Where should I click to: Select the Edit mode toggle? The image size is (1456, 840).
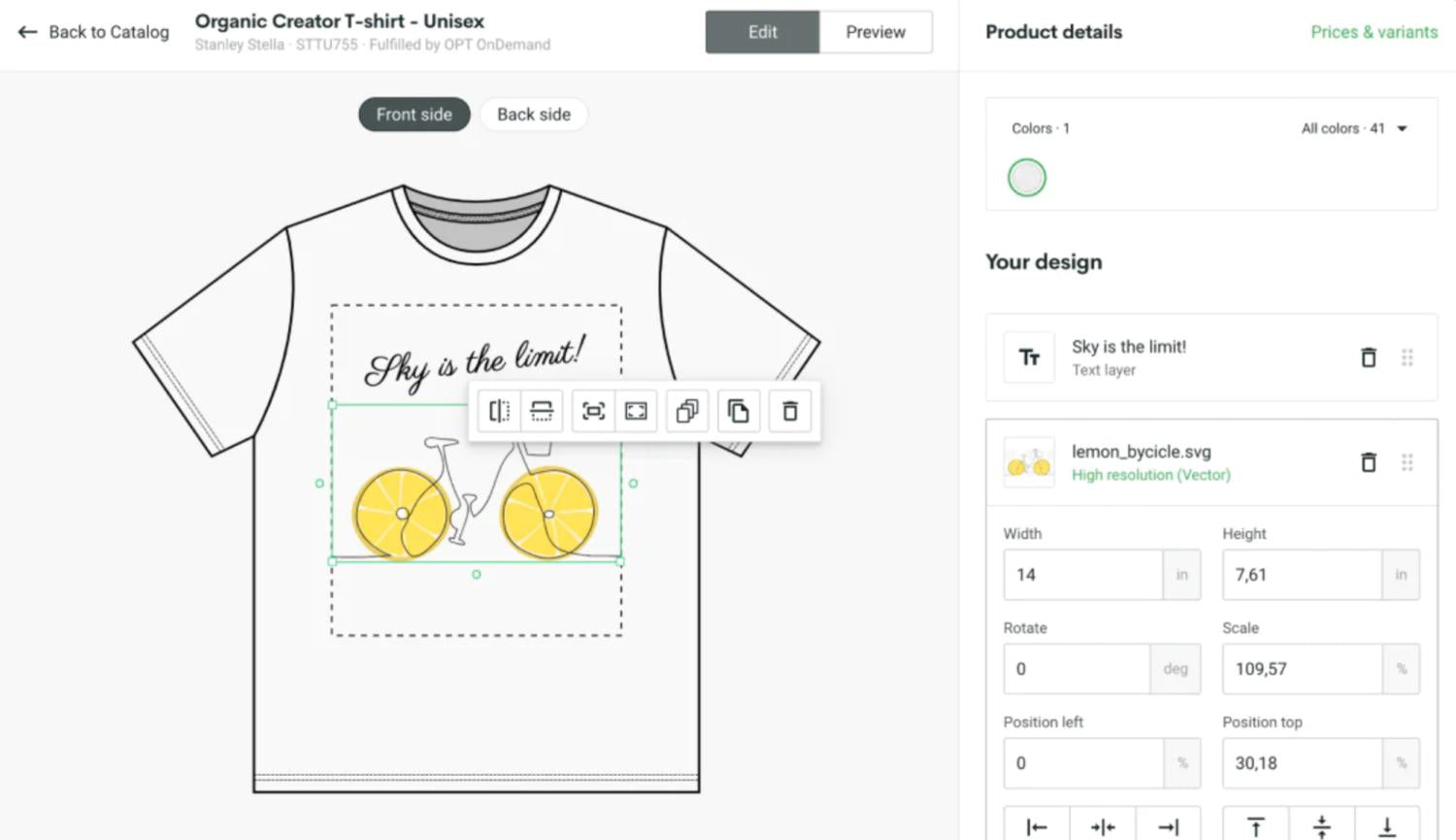pyautogui.click(x=762, y=32)
